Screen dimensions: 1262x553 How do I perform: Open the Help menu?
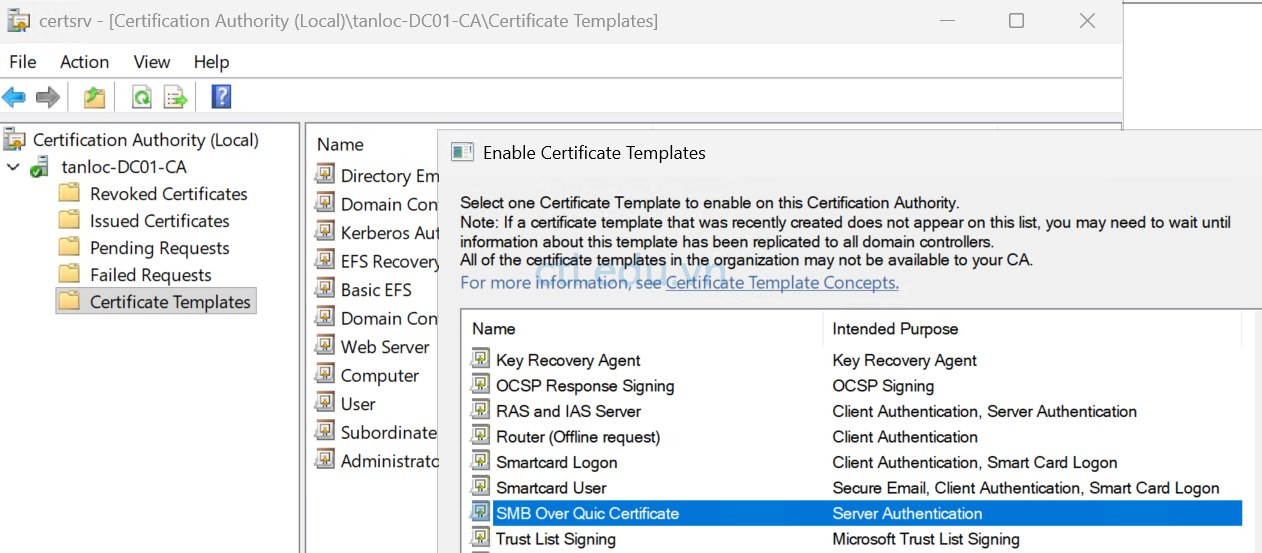[211, 62]
